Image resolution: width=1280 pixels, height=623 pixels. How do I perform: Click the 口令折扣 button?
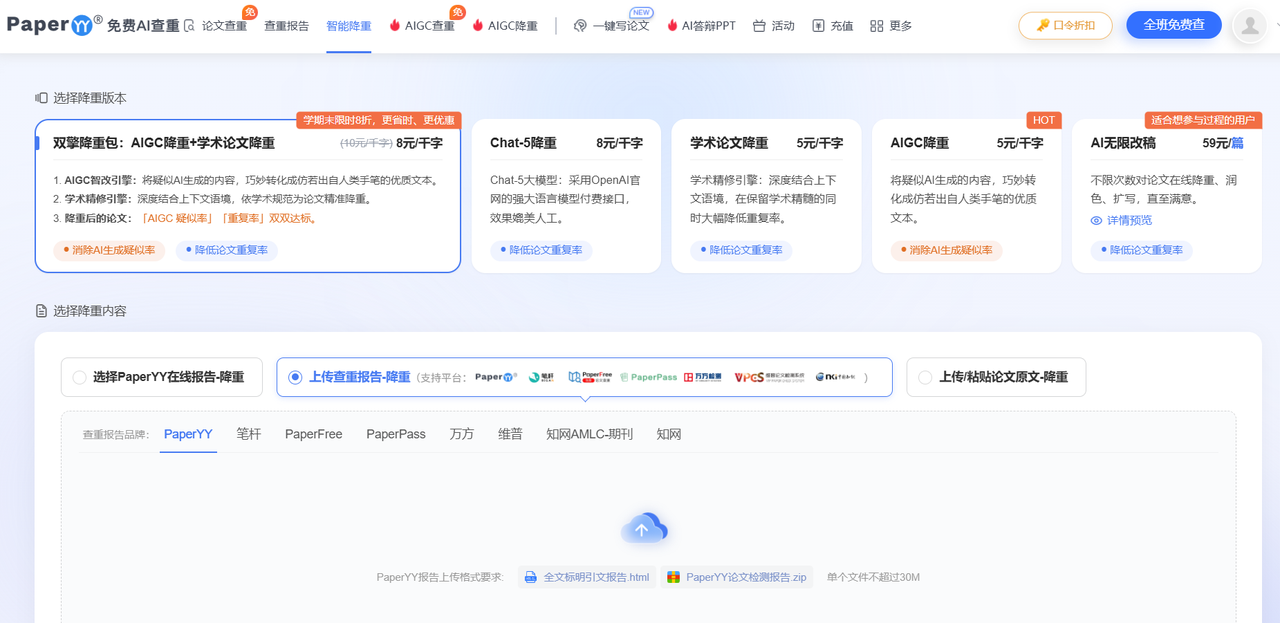1065,25
